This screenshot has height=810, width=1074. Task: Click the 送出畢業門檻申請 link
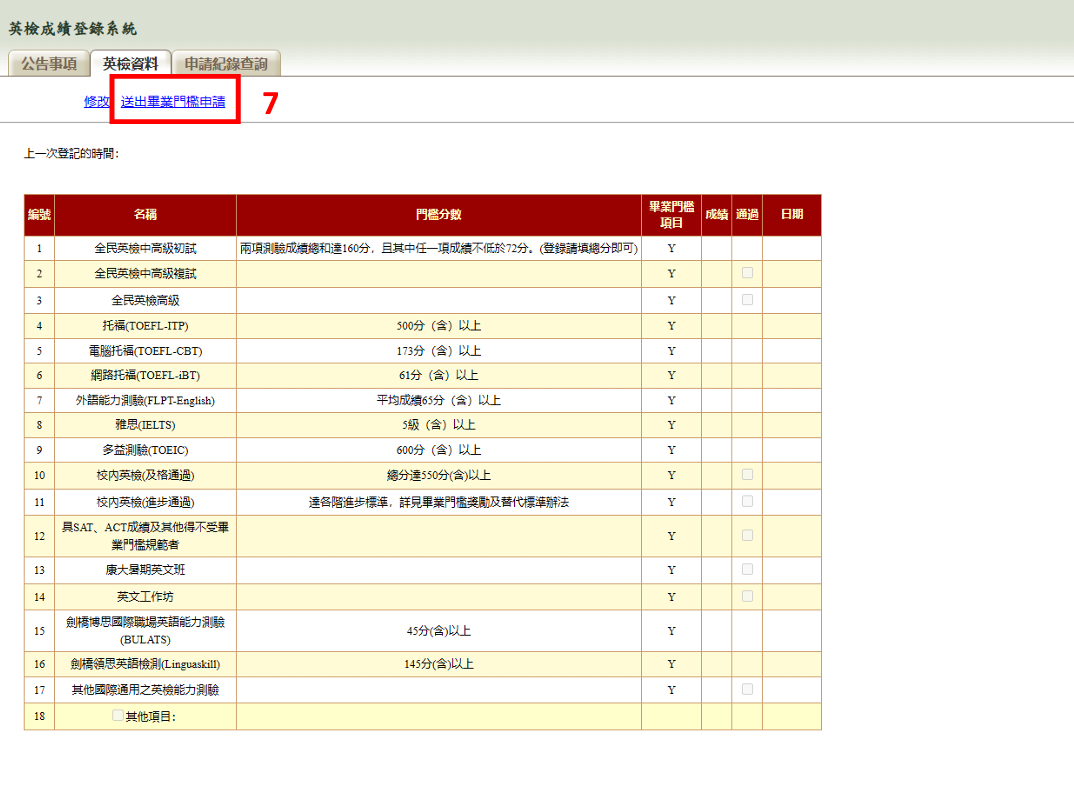pyautogui.click(x=173, y=101)
